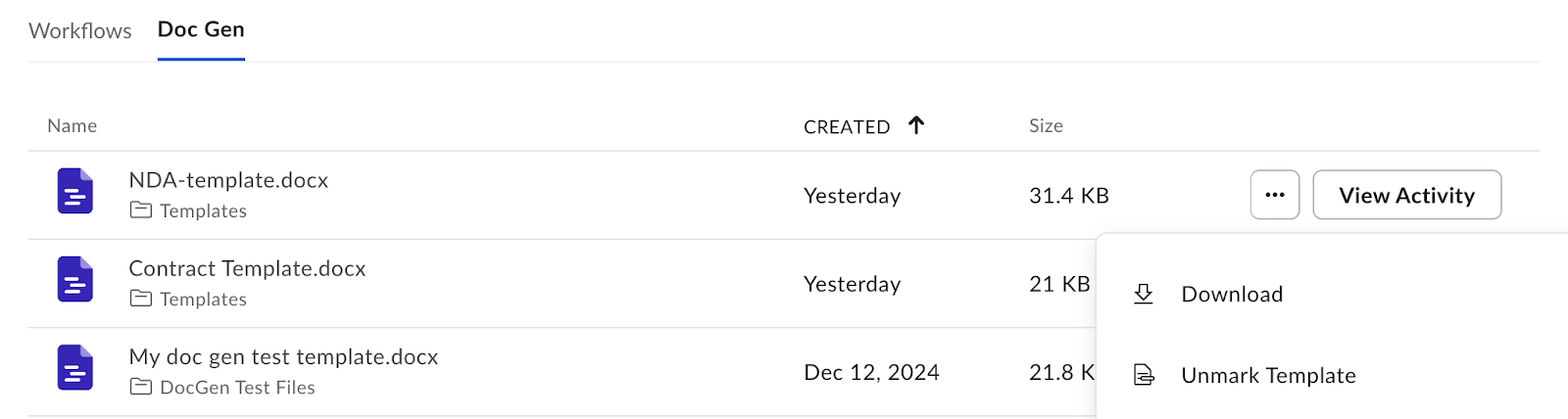This screenshot has width=1568, height=419.
Task: Click the Contract Template.docx file icon
Action: click(x=75, y=279)
